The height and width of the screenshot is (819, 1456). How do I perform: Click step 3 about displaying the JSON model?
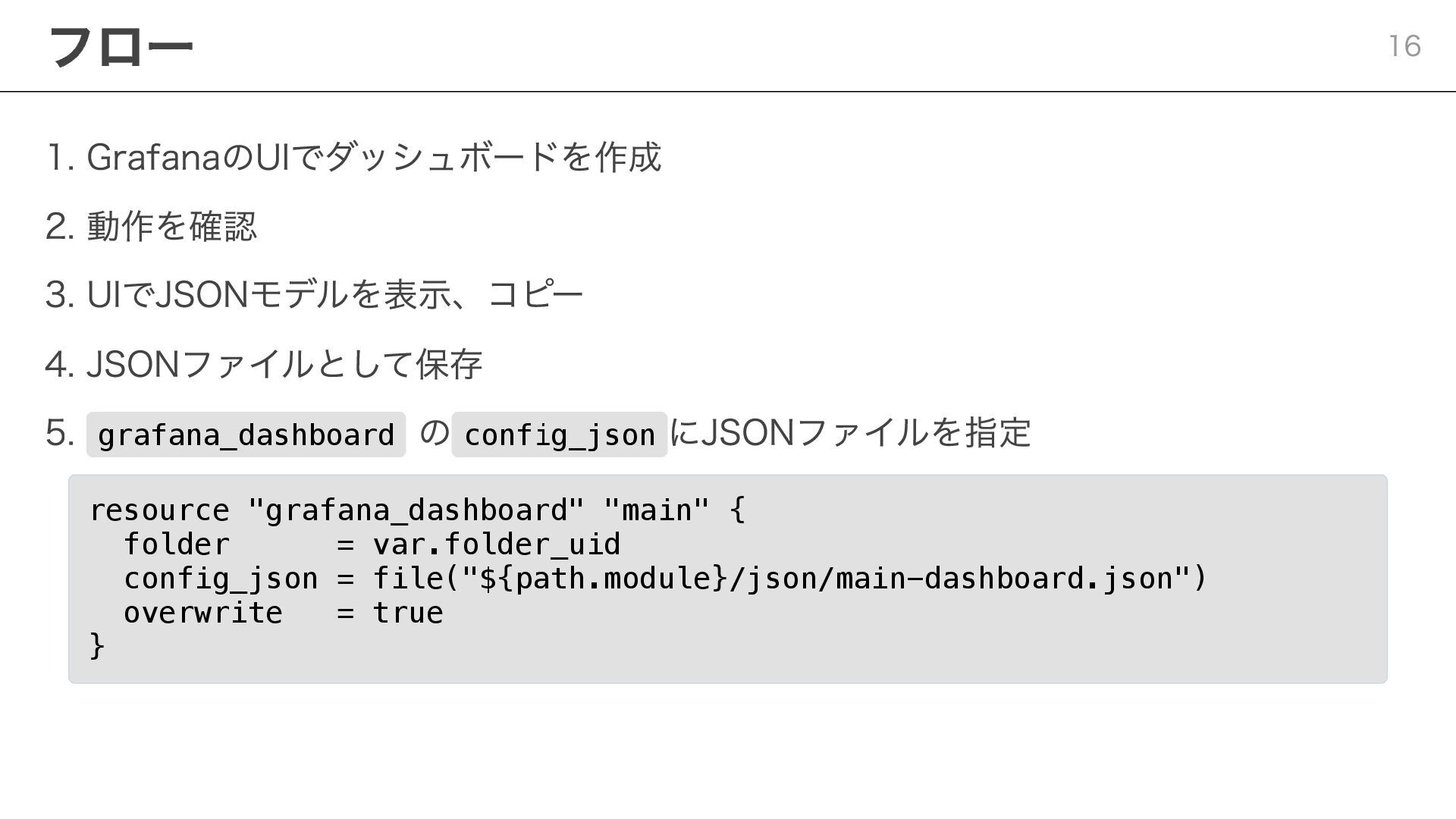click(334, 295)
